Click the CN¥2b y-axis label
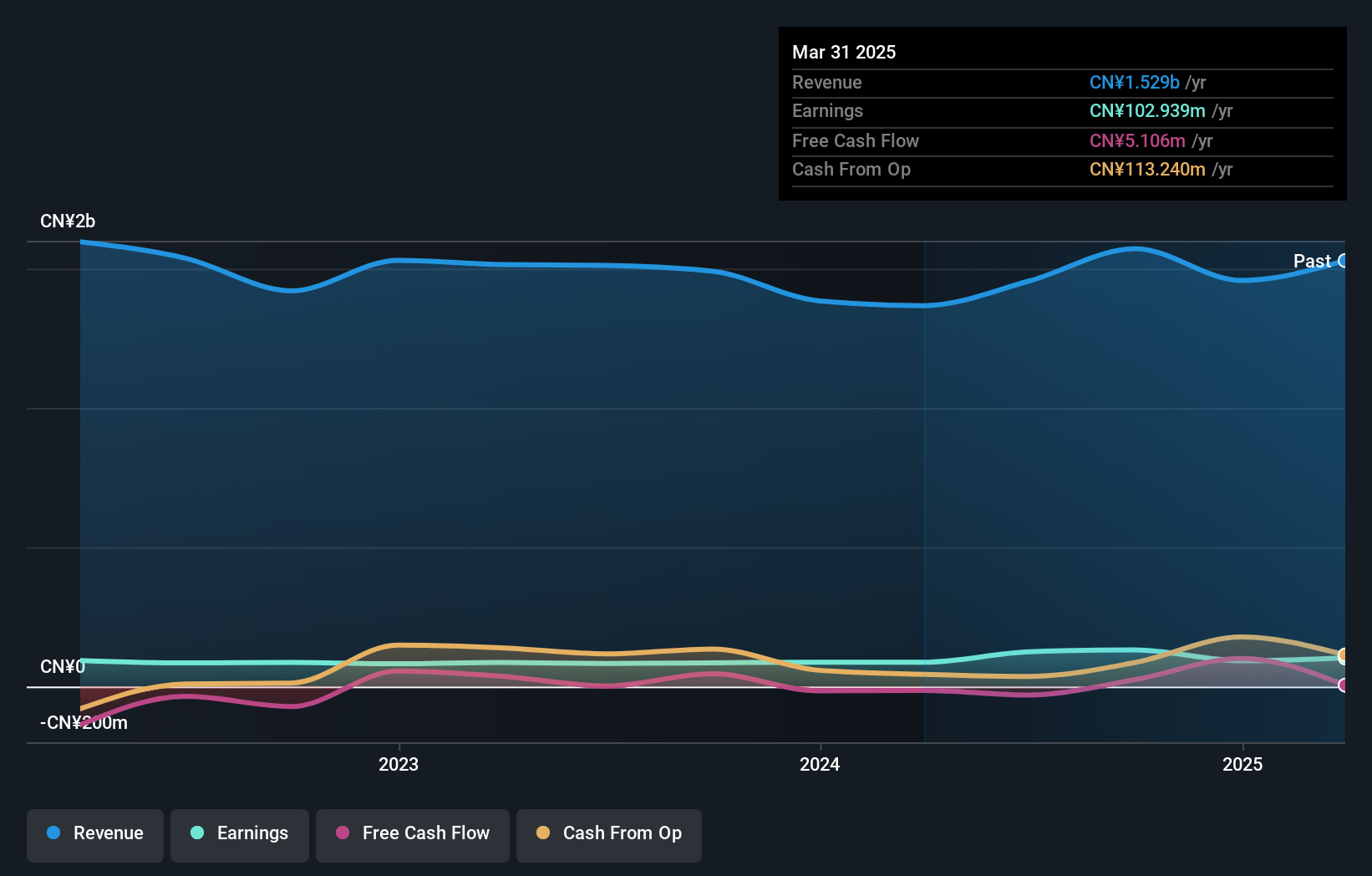Screen dimensions: 1372x876 68,221
